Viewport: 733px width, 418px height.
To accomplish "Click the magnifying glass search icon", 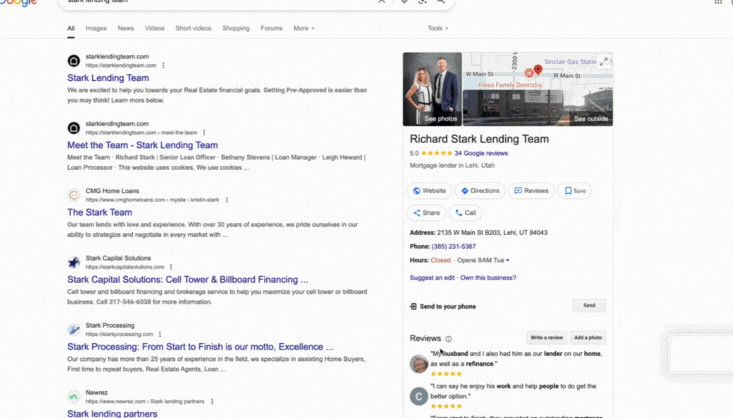I will coord(441,1).
